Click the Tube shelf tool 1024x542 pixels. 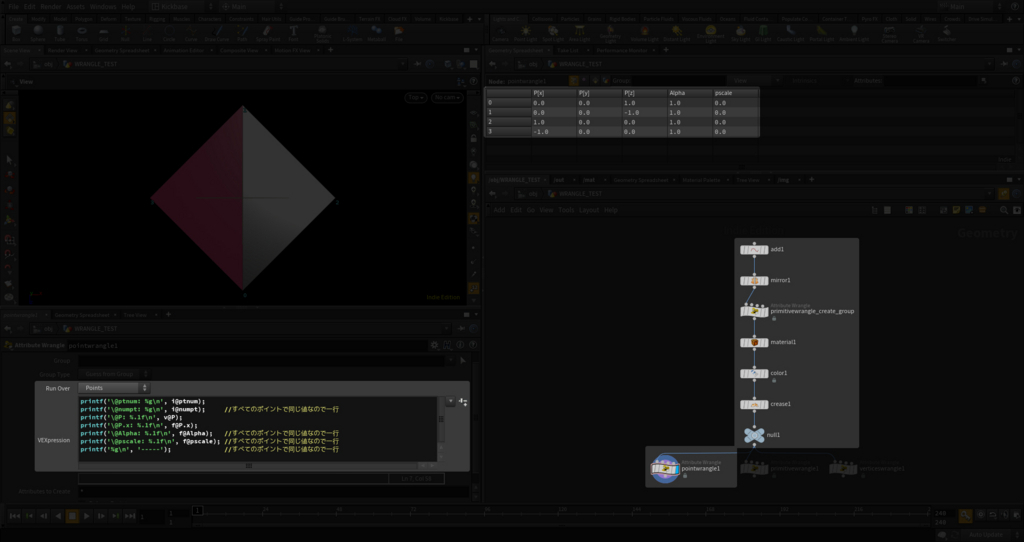(60, 33)
